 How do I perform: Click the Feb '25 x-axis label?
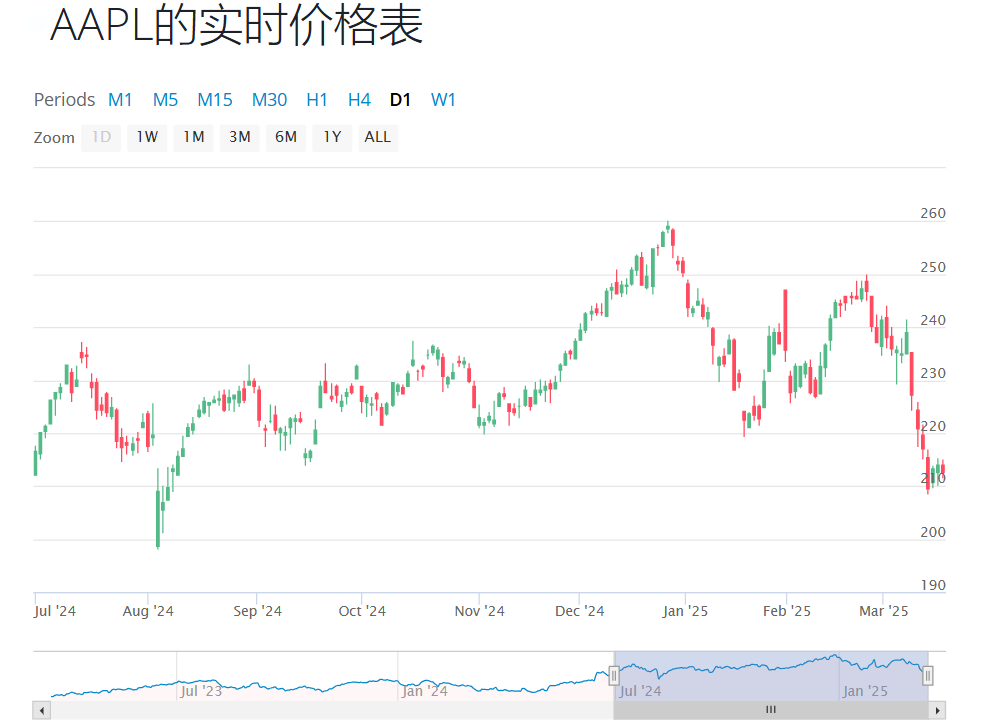pyautogui.click(x=787, y=611)
